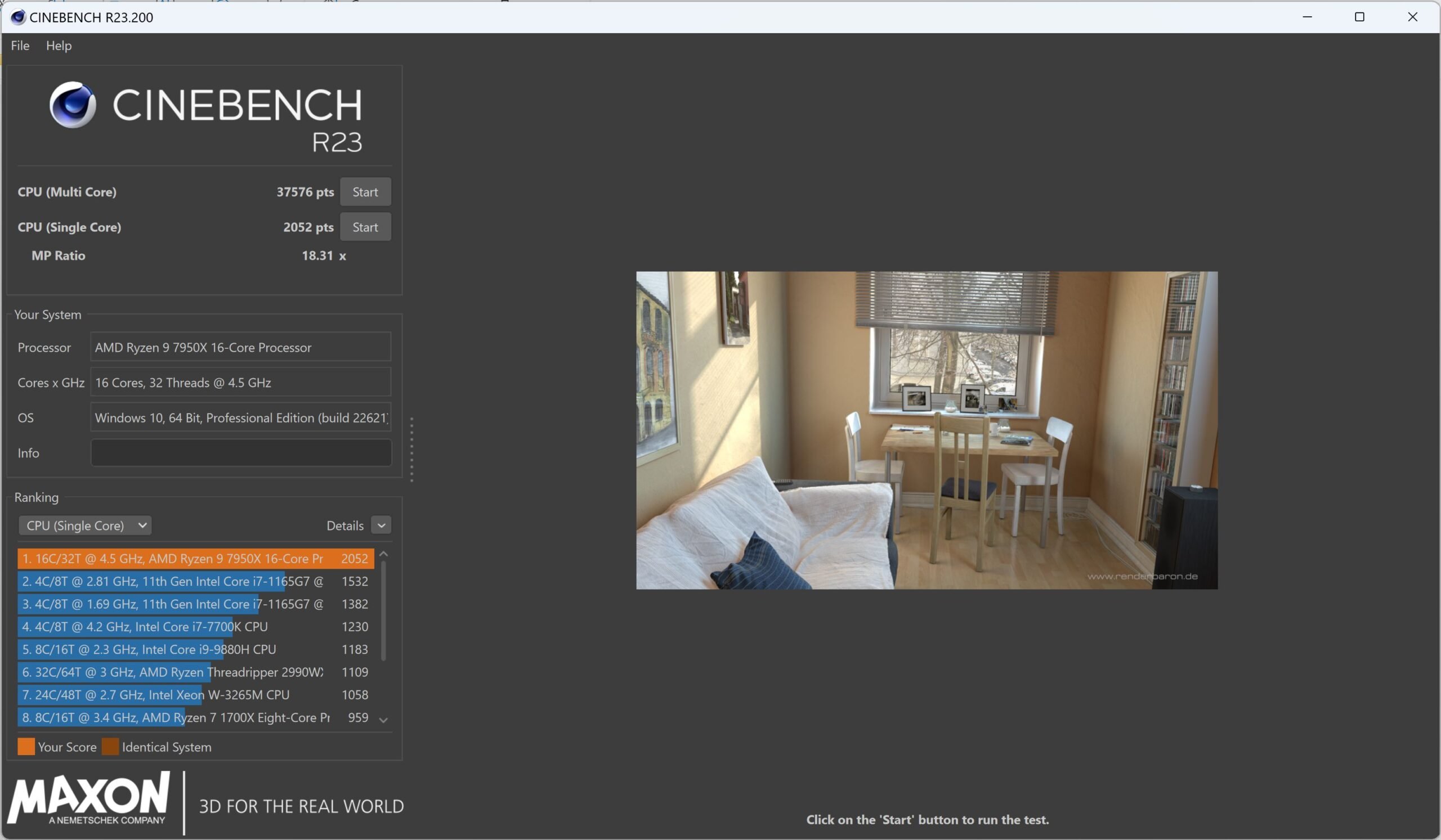
Task: Click the MP Ratio value 18.31 x
Action: pyautogui.click(x=324, y=255)
